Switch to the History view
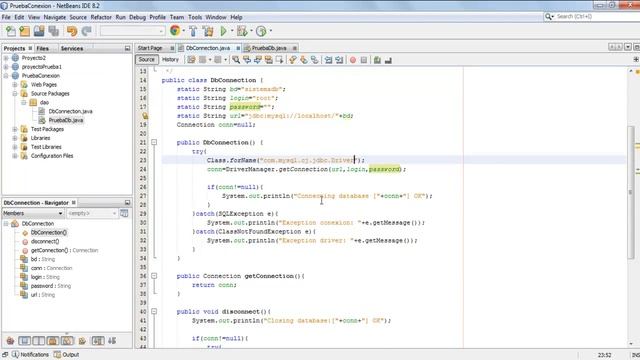640x360 pixels. click(170, 60)
